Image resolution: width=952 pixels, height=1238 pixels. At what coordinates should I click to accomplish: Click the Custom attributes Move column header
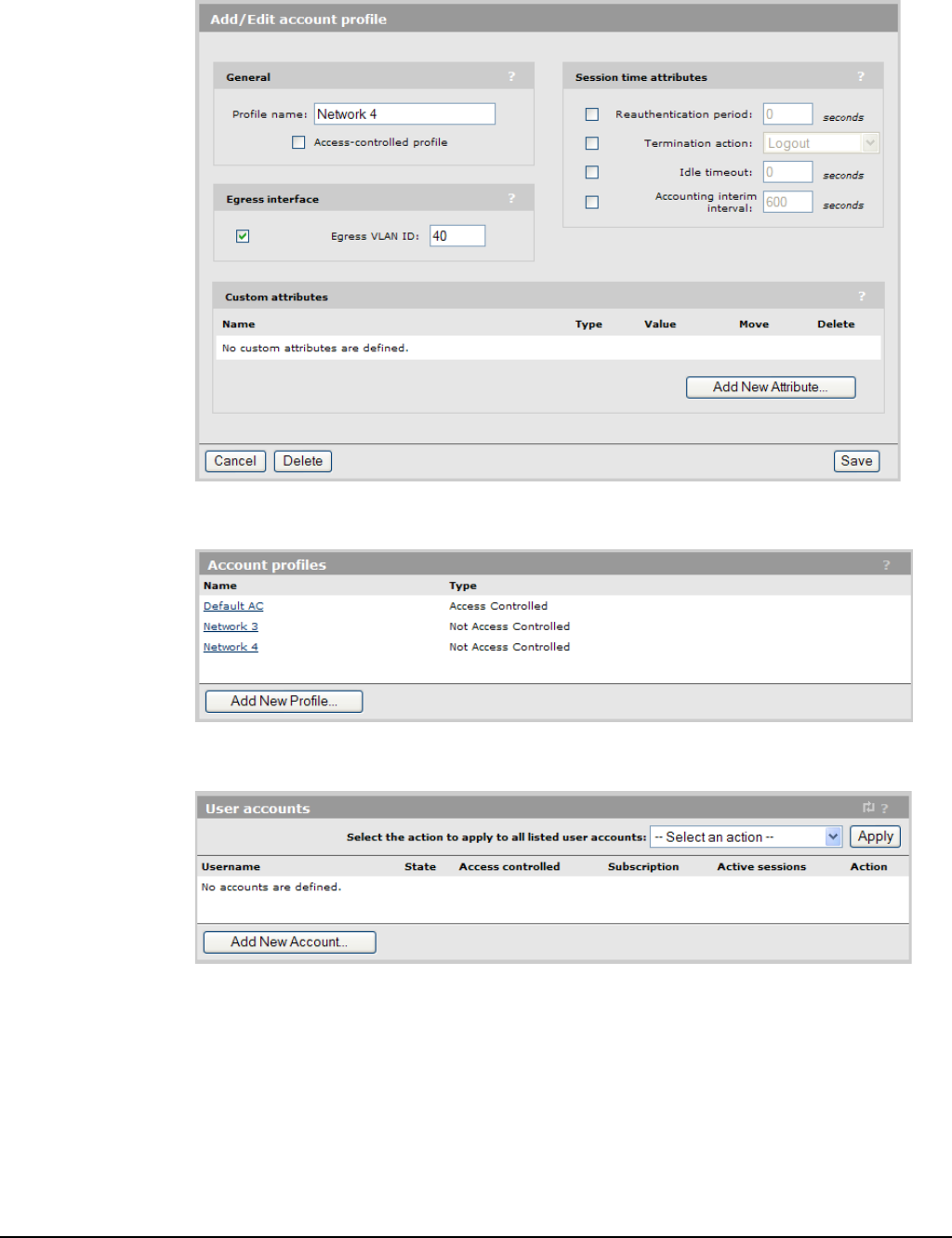pyautogui.click(x=754, y=324)
